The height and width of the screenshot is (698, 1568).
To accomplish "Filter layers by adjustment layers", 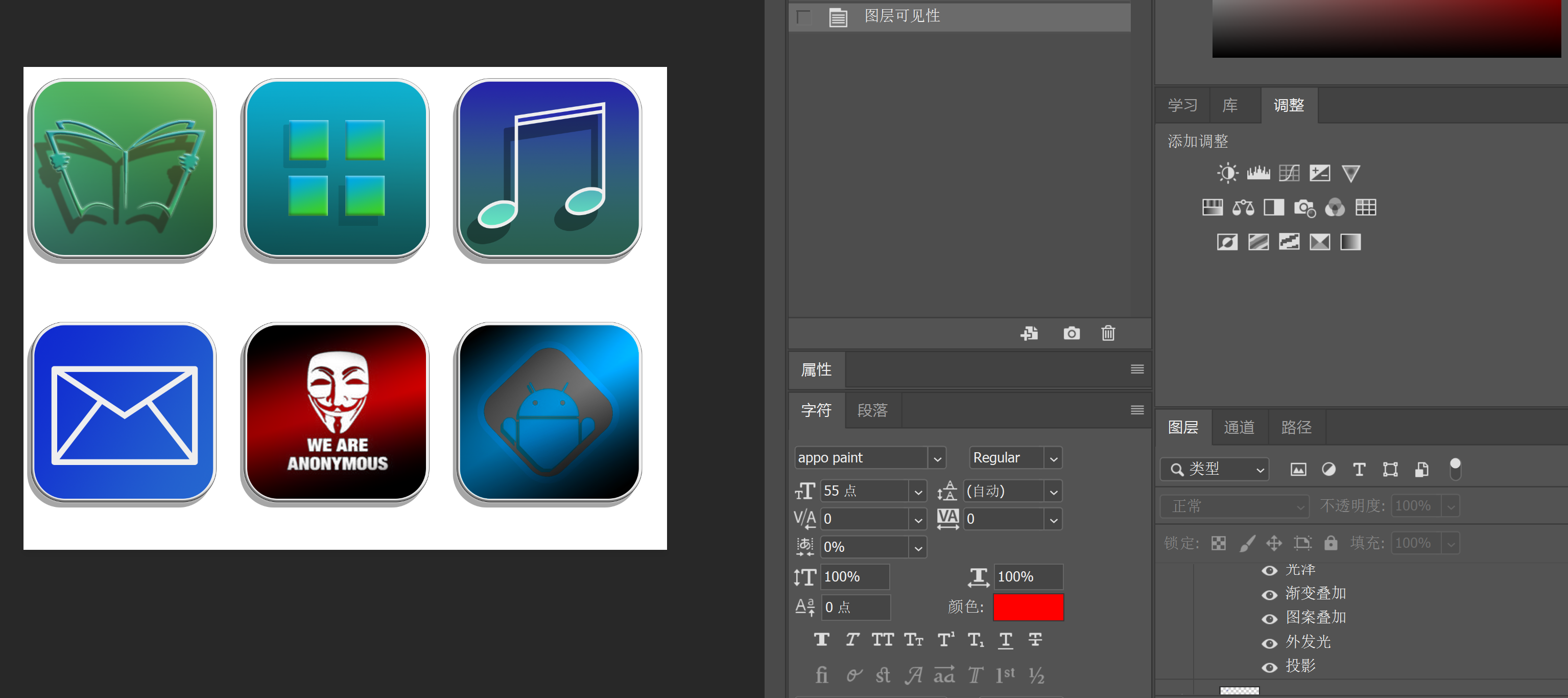I will tap(1329, 469).
